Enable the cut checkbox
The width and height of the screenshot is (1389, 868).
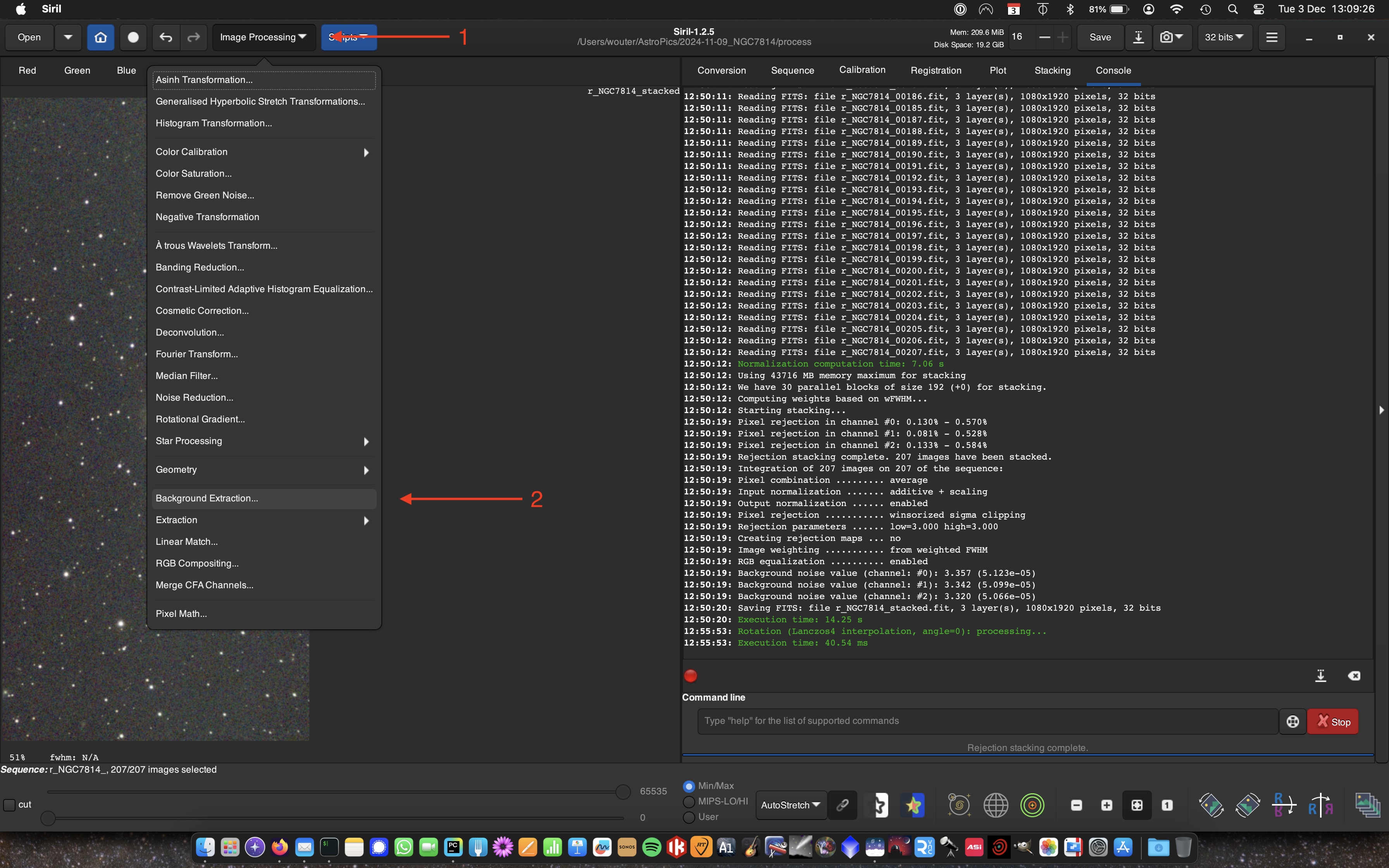tap(10, 805)
